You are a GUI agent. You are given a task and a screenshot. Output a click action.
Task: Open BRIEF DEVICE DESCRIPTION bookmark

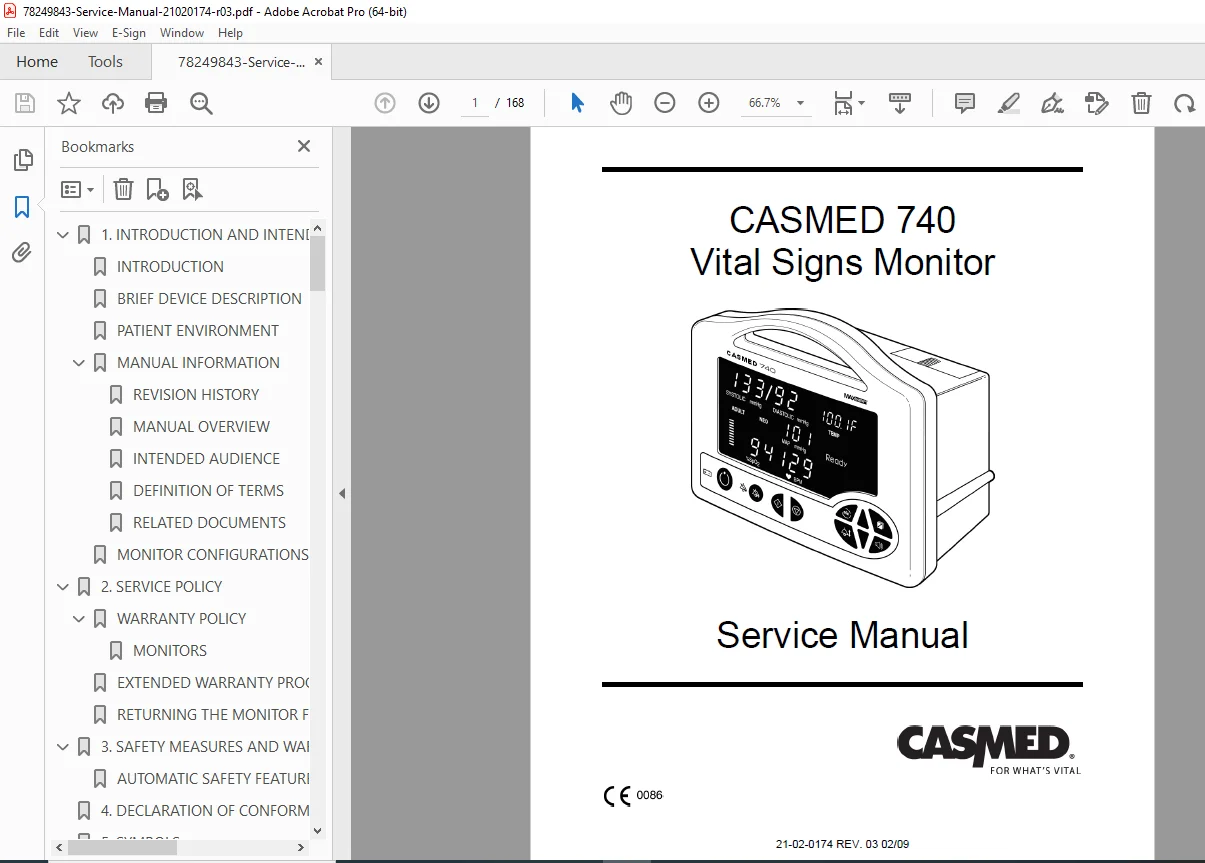(209, 299)
